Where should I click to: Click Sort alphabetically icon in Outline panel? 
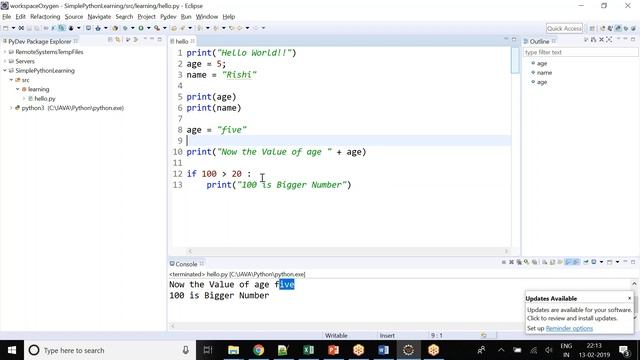[x=593, y=40]
